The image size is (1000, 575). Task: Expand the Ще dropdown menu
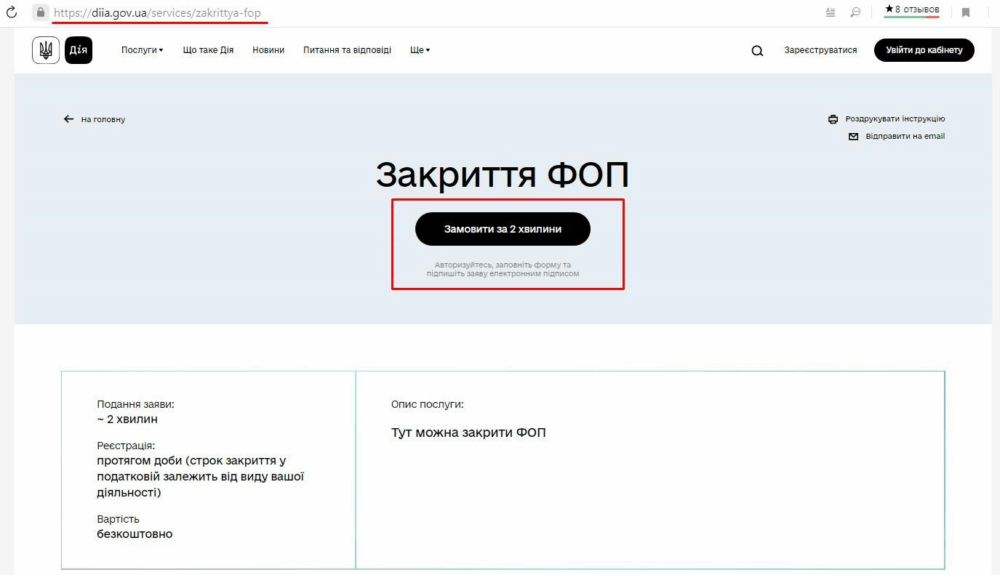tap(420, 50)
